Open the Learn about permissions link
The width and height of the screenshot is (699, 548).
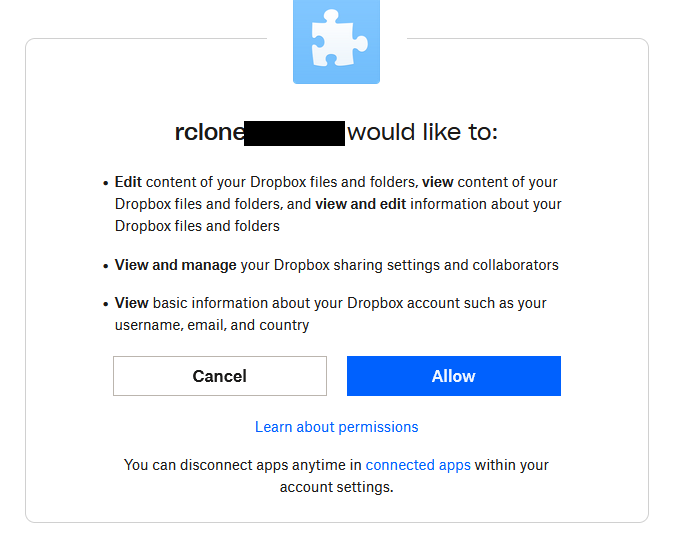pyautogui.click(x=337, y=427)
